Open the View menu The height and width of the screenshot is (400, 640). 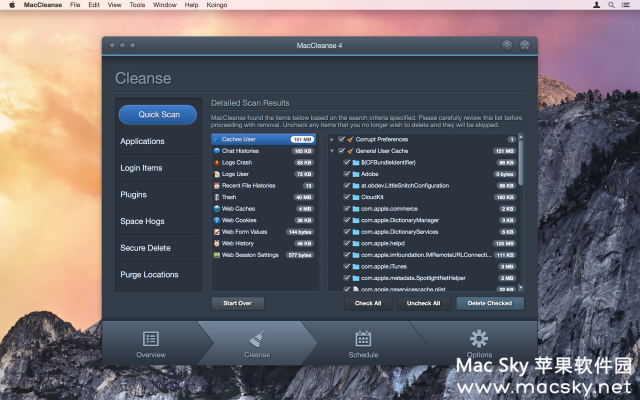115,5
